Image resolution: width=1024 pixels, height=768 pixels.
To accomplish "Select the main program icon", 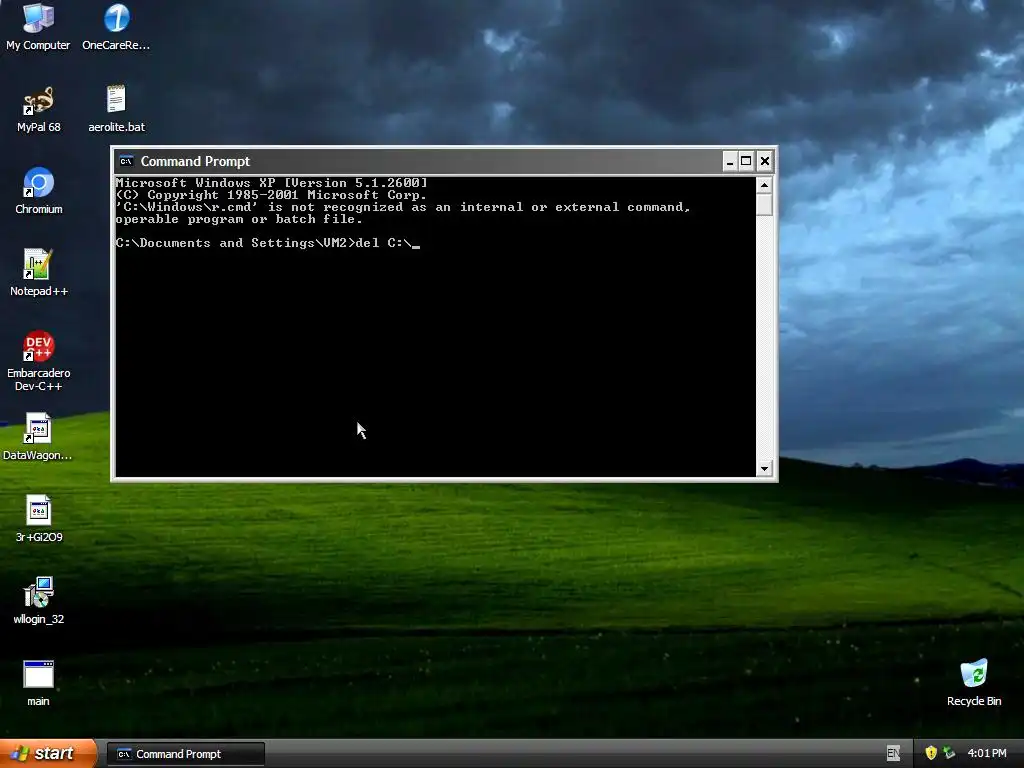I will (x=38, y=682).
